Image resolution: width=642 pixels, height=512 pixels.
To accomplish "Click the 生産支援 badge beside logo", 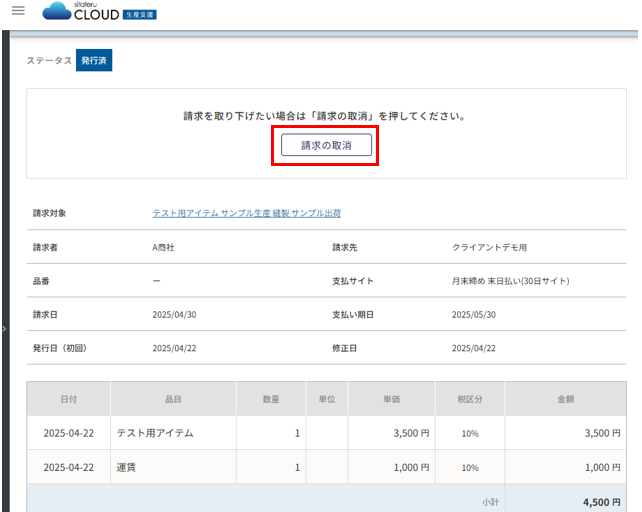I will [x=139, y=16].
